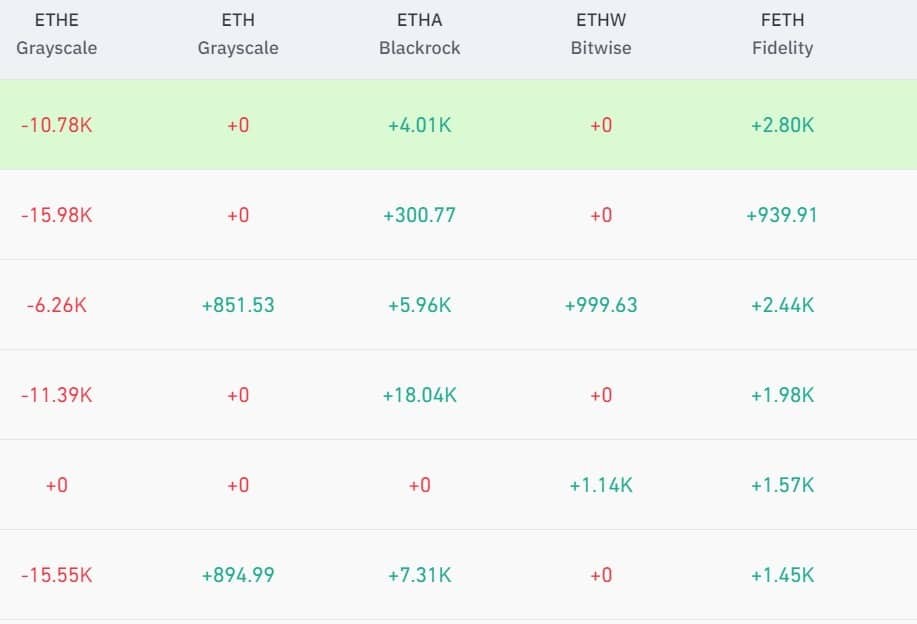Select the +1.45K Fidelity cell
This screenshot has width=917, height=624.
782,575
